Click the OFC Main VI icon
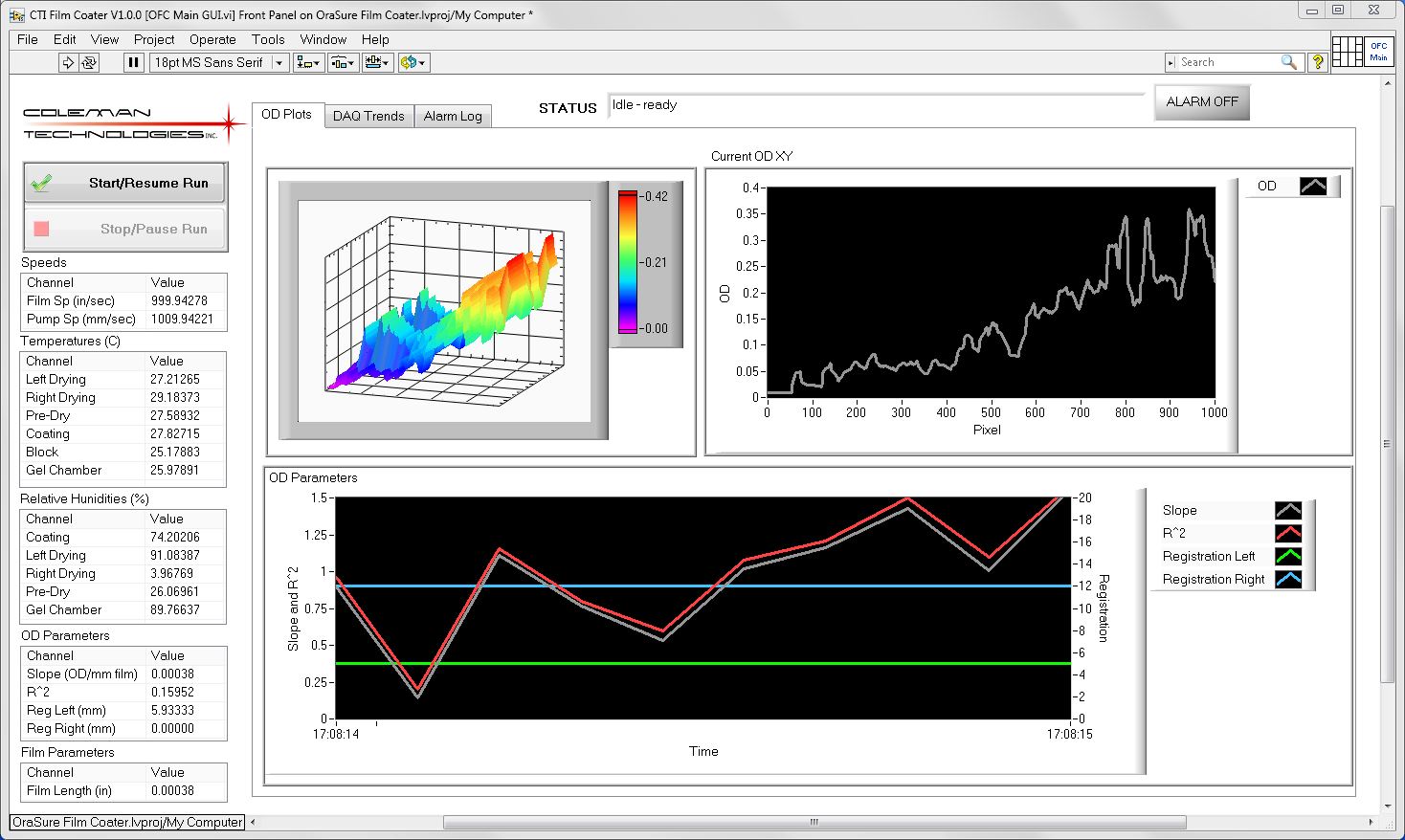This screenshot has width=1405, height=840. coord(1378,52)
